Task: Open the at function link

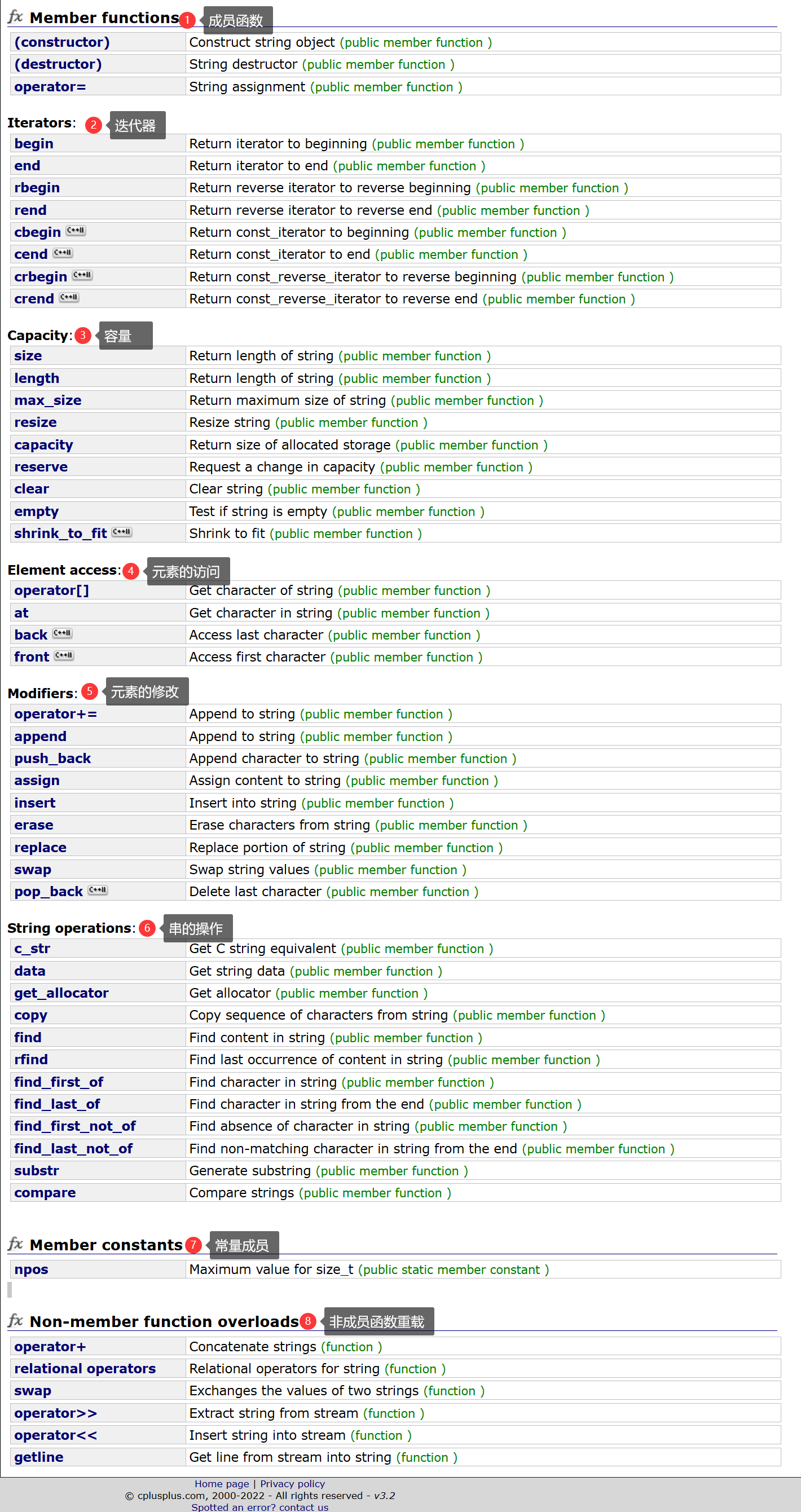Action: coord(21,613)
